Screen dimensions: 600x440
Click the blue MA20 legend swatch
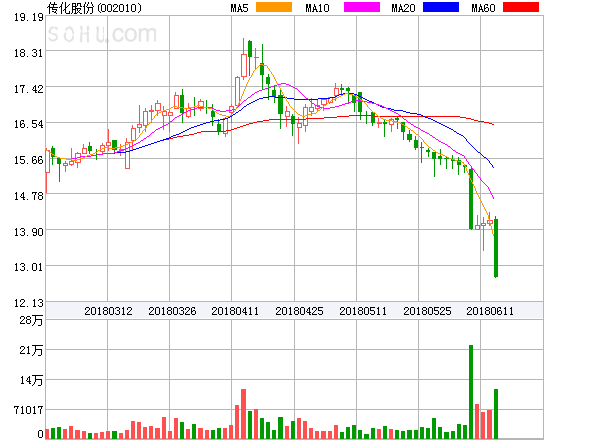pyautogui.click(x=441, y=7)
